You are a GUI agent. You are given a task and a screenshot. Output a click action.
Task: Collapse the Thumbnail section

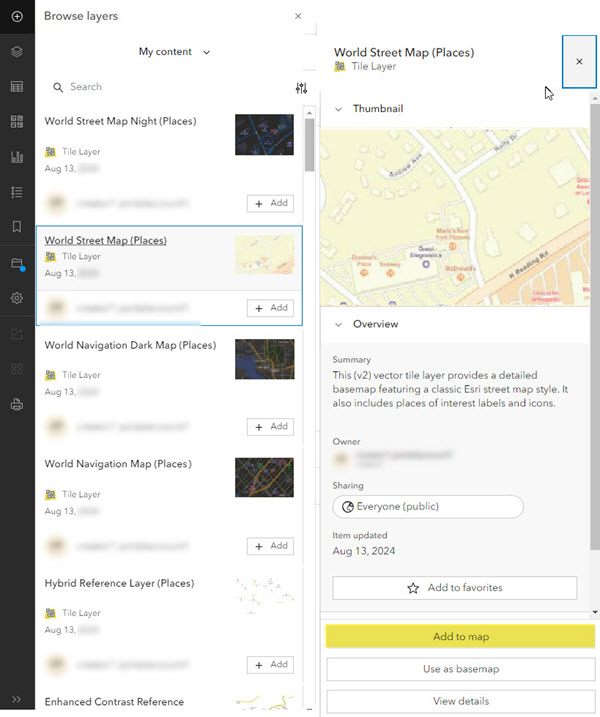338,109
